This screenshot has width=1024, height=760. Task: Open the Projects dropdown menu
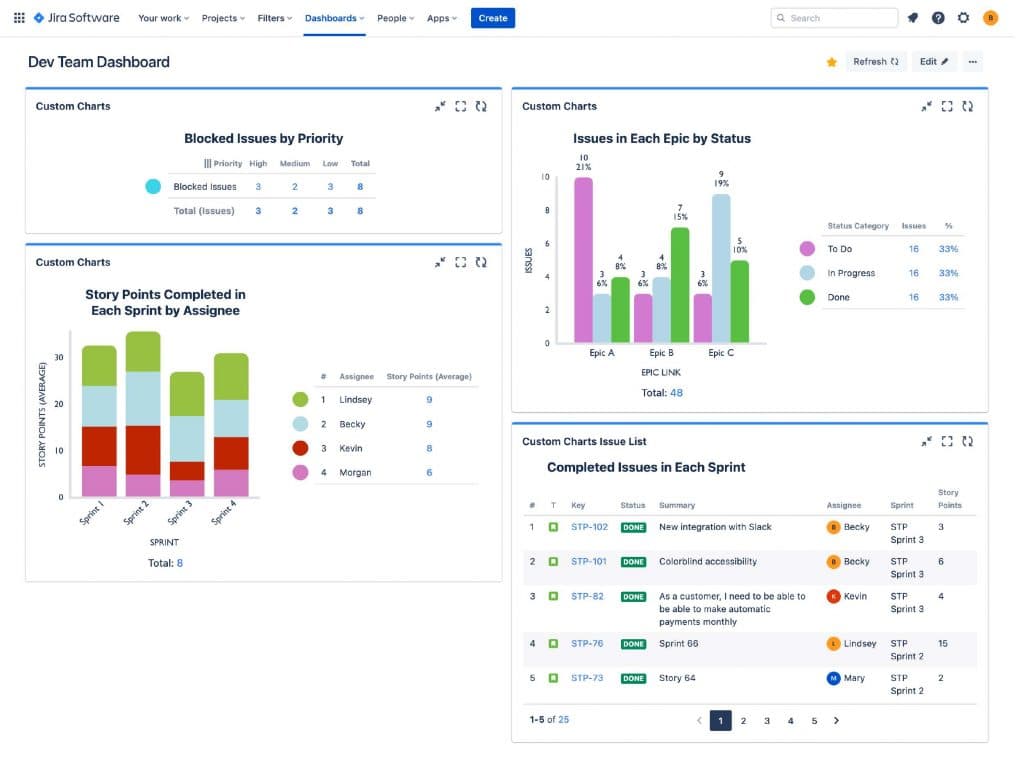click(x=223, y=18)
